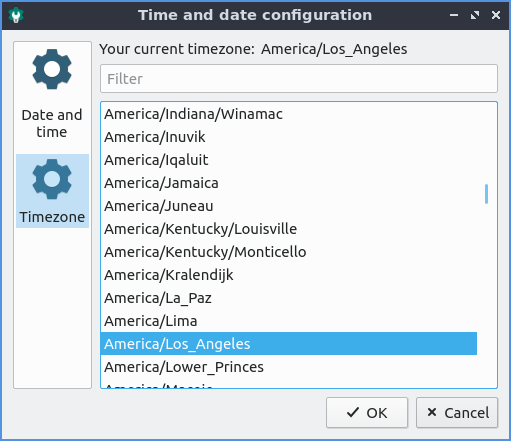Click the checkmark icon on OK button
The image size is (511, 441).
[x=353, y=413]
